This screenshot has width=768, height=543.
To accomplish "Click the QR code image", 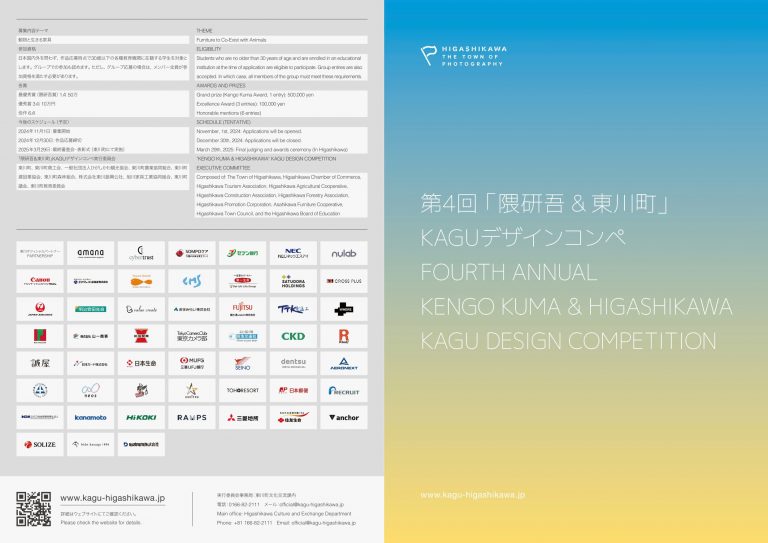I will point(34,509).
